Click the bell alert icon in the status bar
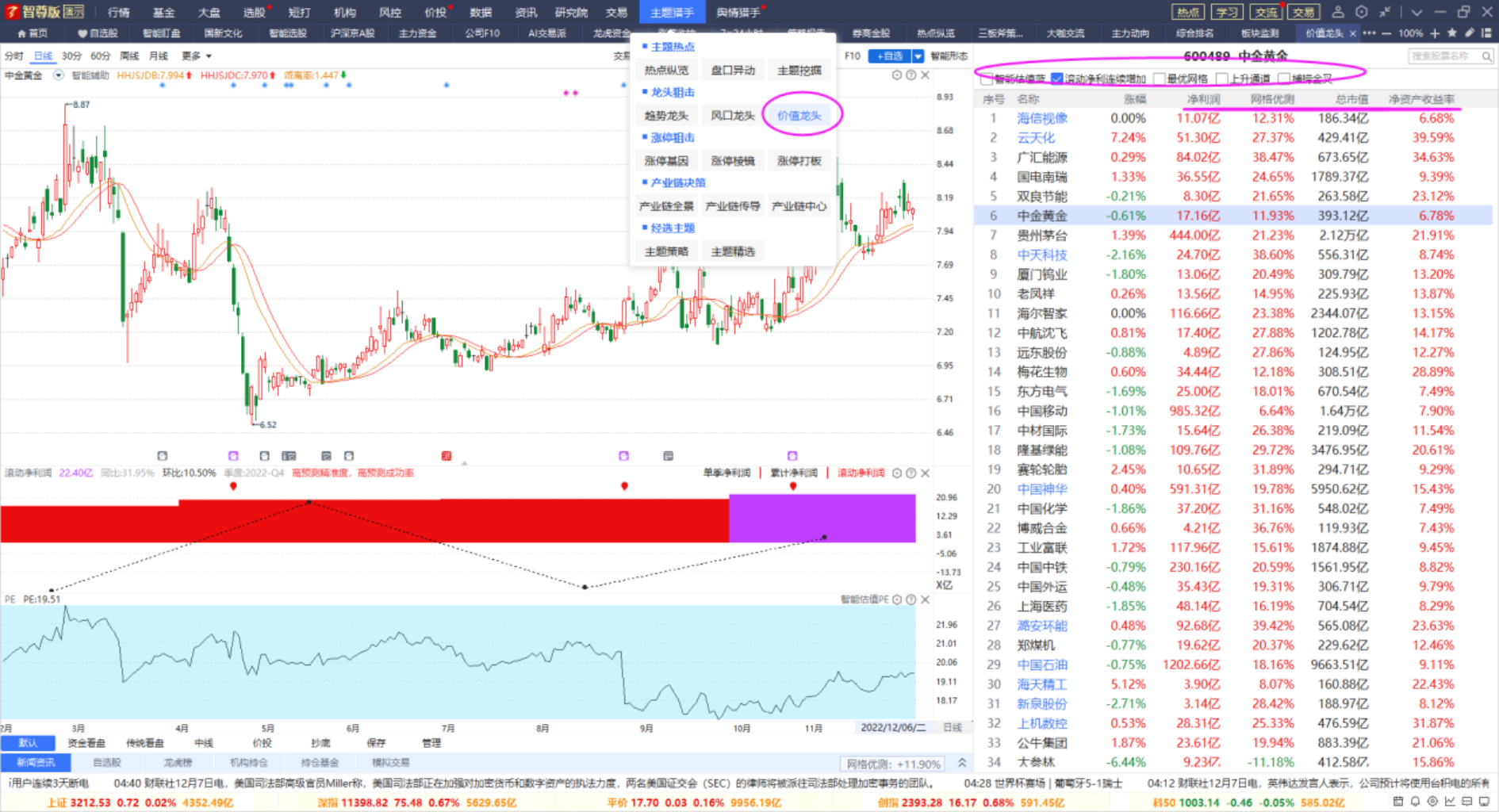The height and width of the screenshot is (812, 1499). tap(1416, 802)
